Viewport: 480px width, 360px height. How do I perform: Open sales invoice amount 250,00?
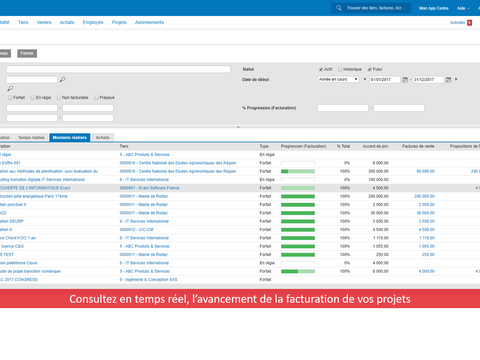tap(428, 255)
